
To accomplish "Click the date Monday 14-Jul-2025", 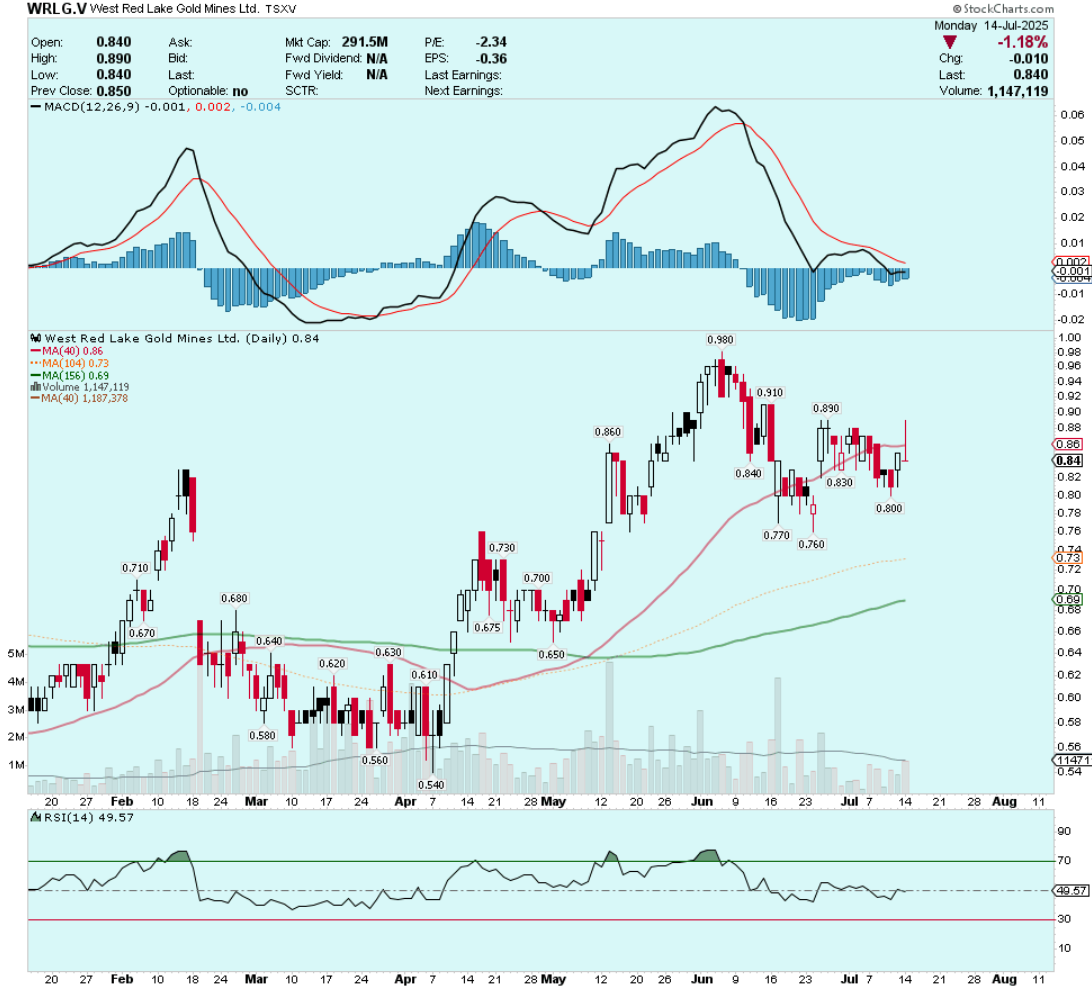I will [990, 25].
